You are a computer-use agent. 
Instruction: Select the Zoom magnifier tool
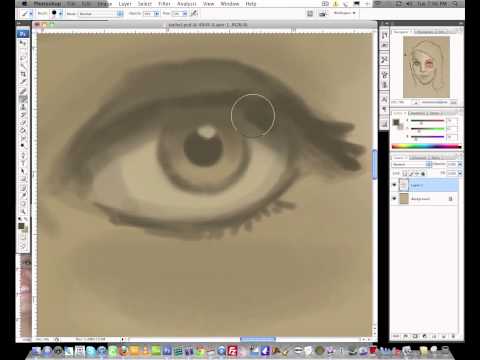23,211
